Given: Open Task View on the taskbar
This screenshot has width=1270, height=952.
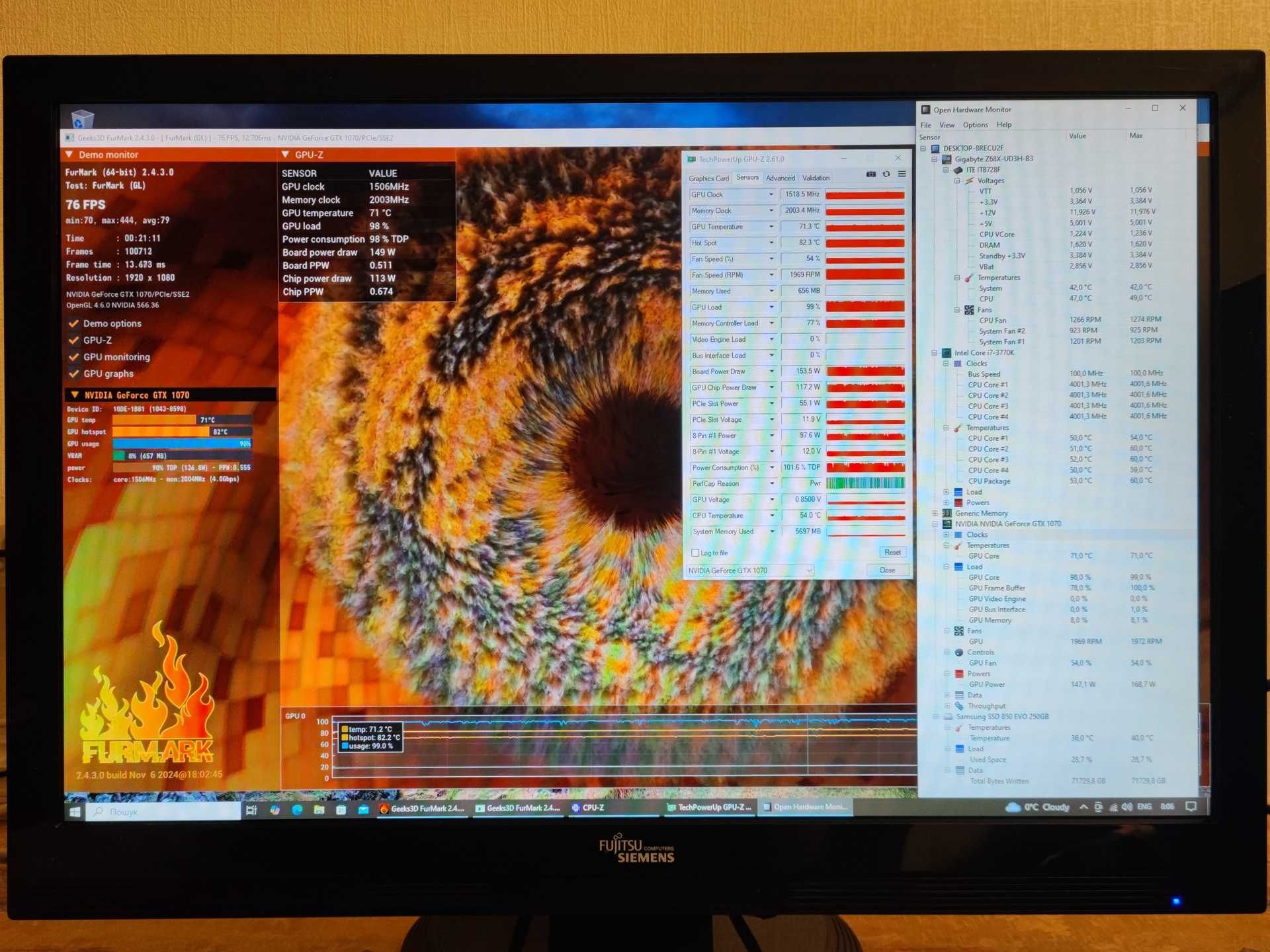Looking at the screenshot, I should (x=251, y=810).
